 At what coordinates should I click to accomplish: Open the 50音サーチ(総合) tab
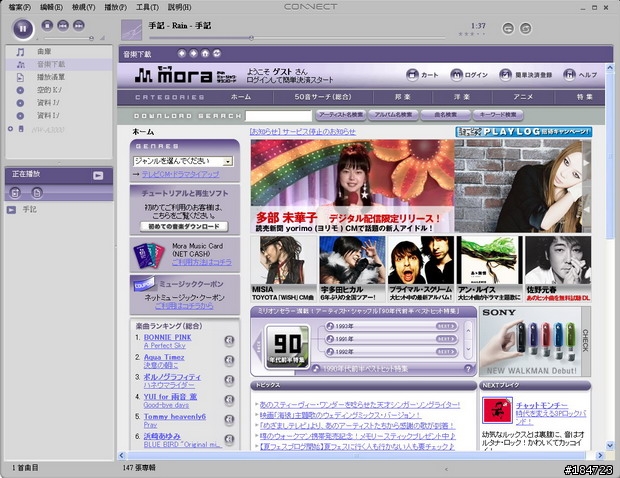click(x=323, y=97)
